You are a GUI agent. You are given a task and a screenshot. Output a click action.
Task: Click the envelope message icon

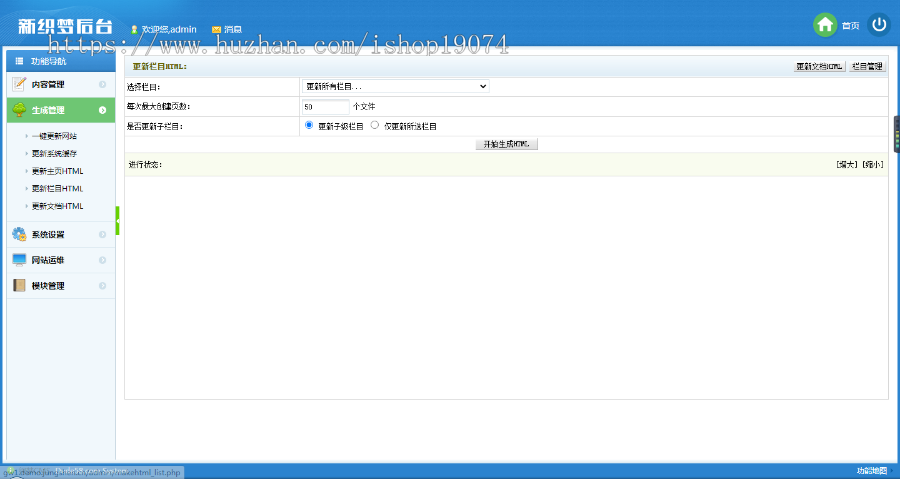click(216, 29)
